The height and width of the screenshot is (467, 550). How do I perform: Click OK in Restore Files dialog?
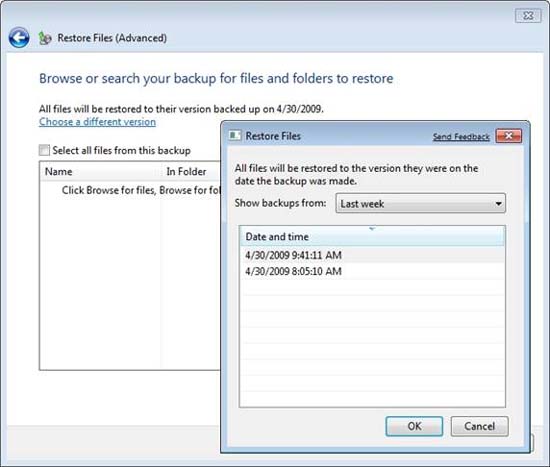point(414,426)
